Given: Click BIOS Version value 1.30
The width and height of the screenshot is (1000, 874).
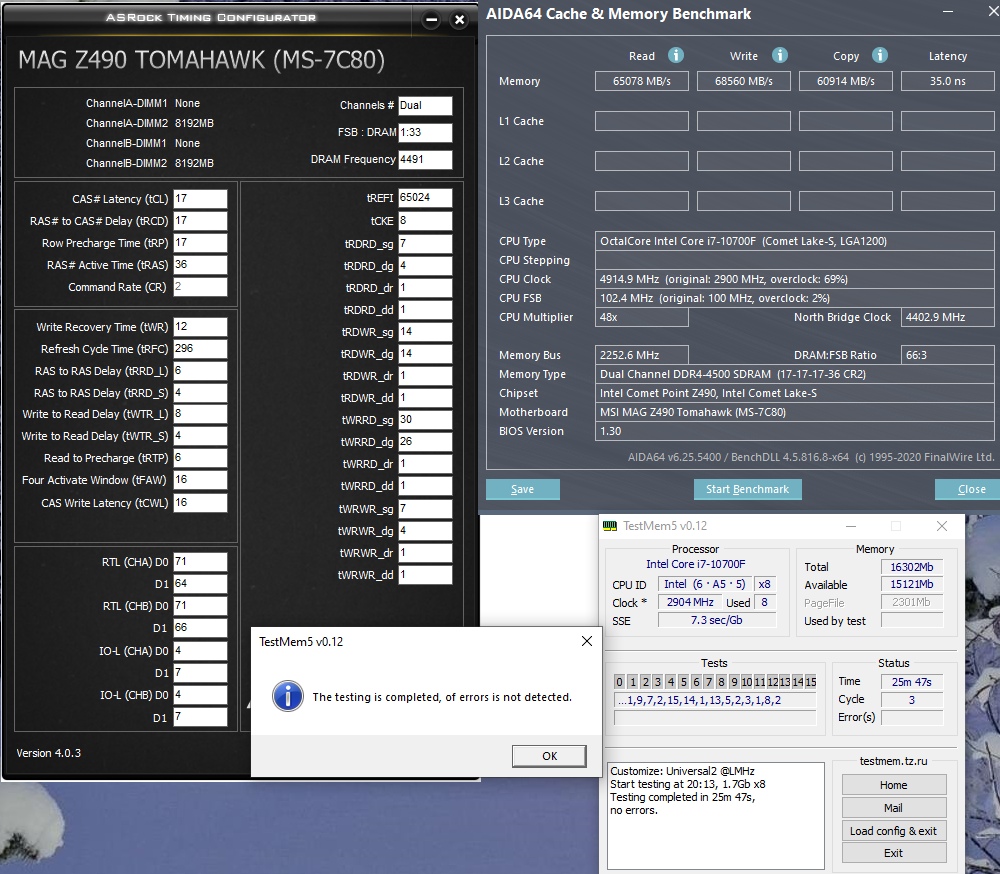Looking at the screenshot, I should click(795, 431).
